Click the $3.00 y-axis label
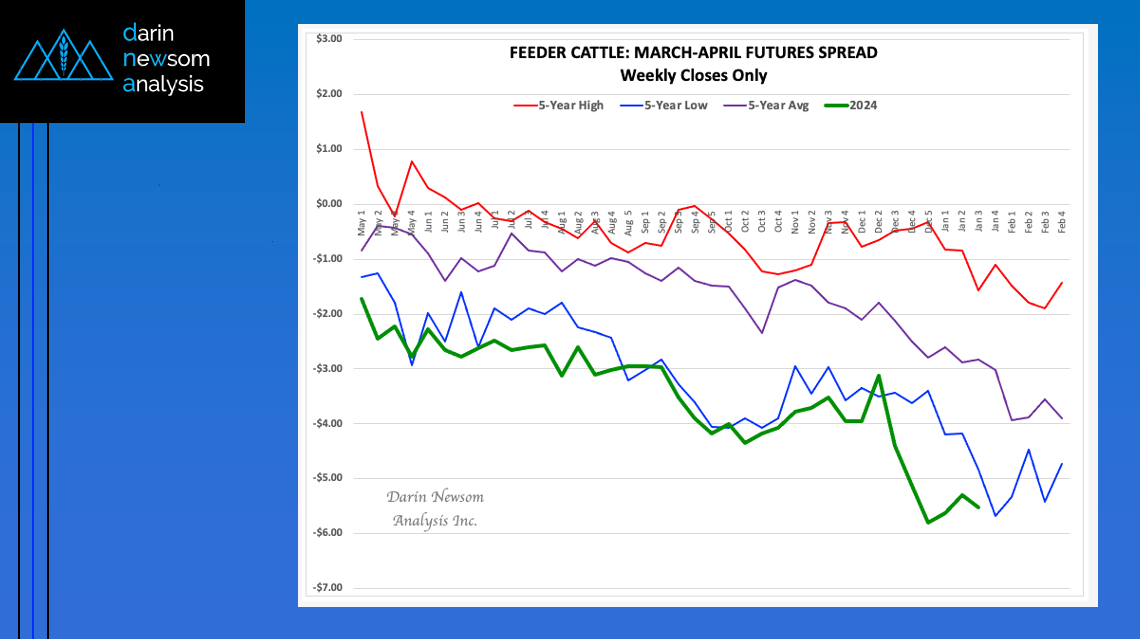 point(329,39)
